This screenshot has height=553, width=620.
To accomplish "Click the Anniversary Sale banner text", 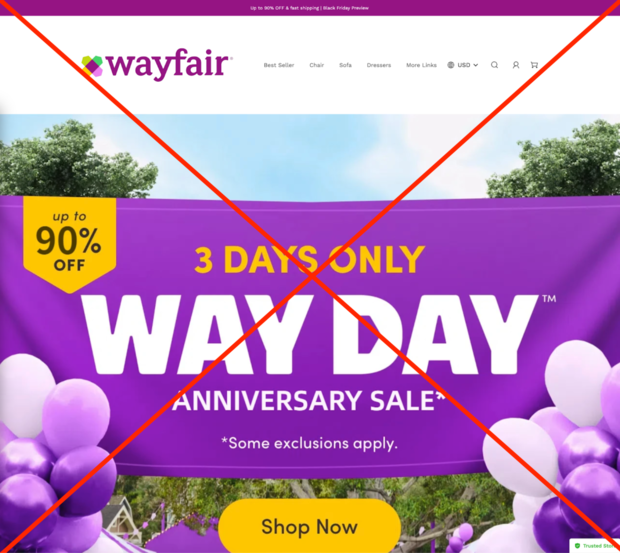I will tap(310, 400).
